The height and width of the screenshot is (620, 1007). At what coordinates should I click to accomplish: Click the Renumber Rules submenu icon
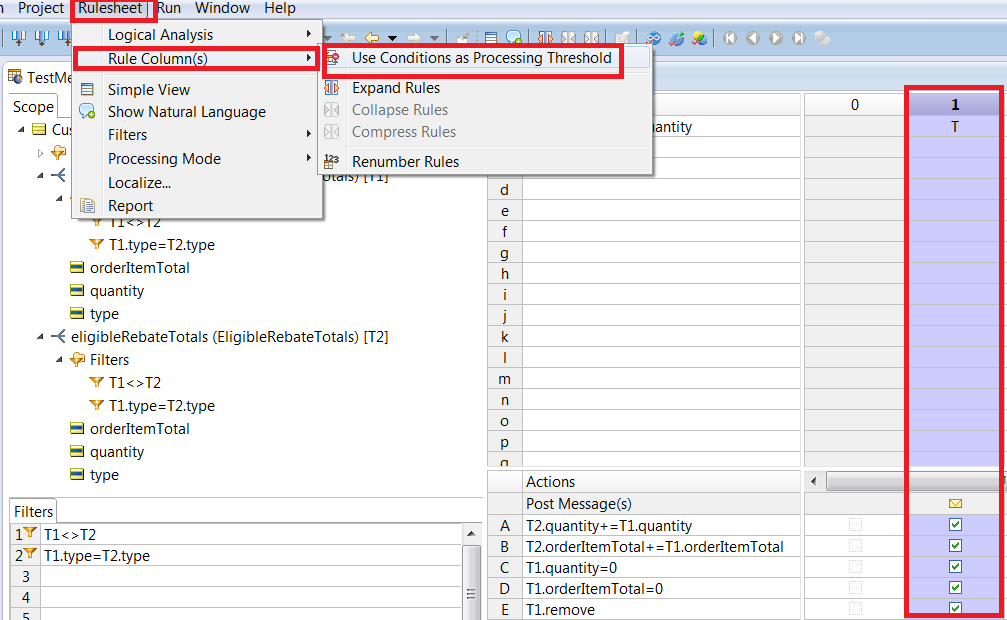331,161
